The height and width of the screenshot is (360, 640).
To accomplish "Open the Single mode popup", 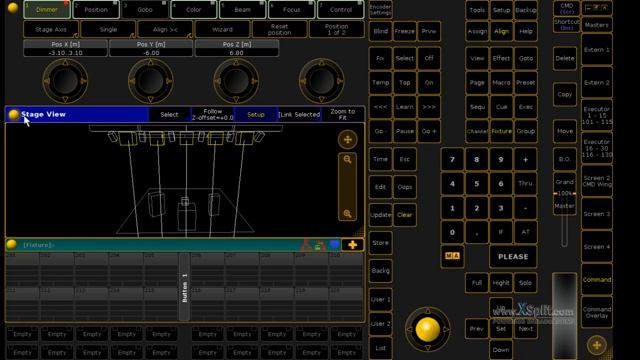I will 108,29.
